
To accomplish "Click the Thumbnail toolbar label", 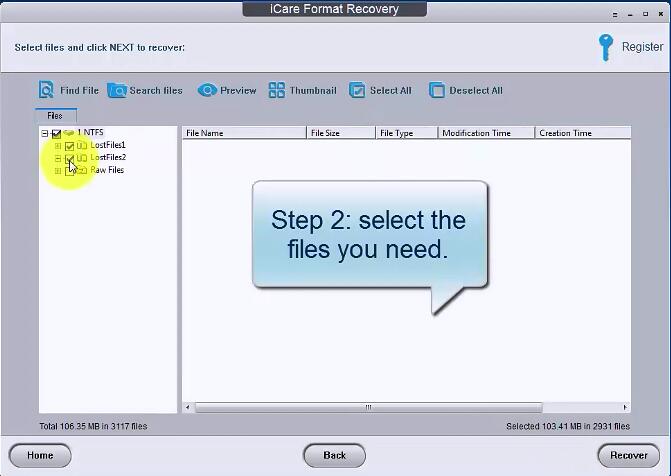I will [x=313, y=90].
